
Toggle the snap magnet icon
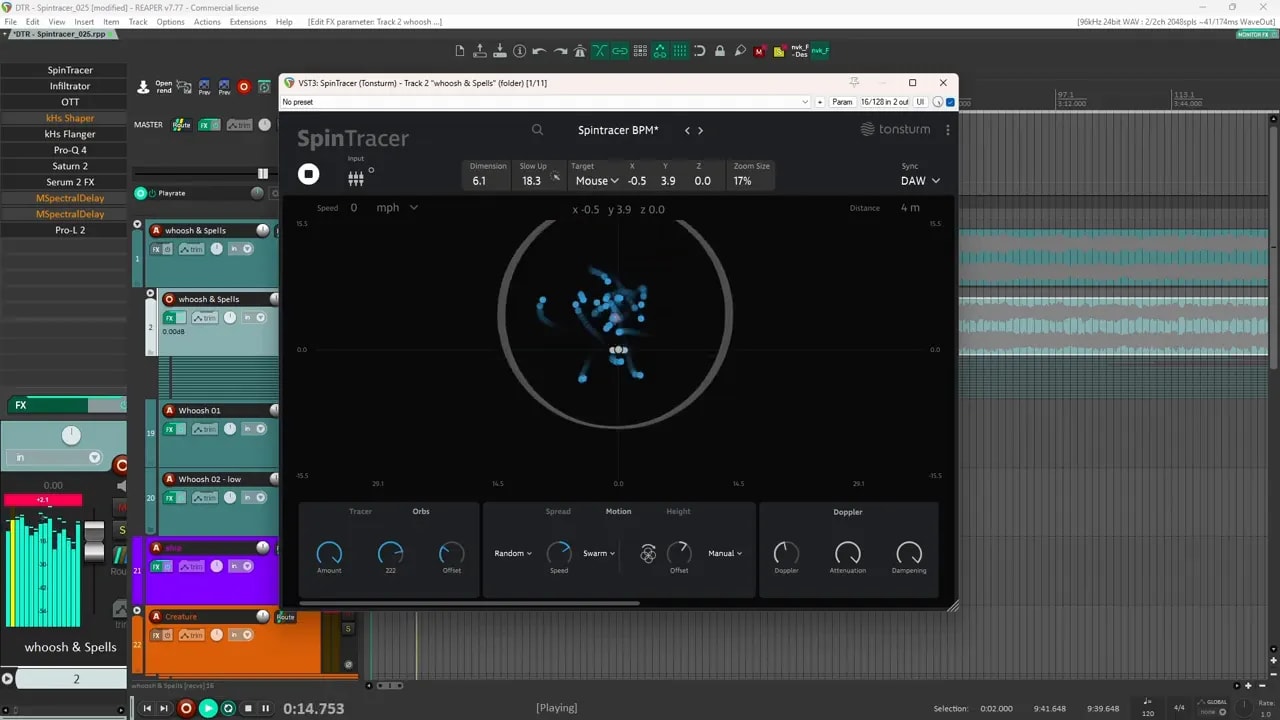tap(699, 51)
